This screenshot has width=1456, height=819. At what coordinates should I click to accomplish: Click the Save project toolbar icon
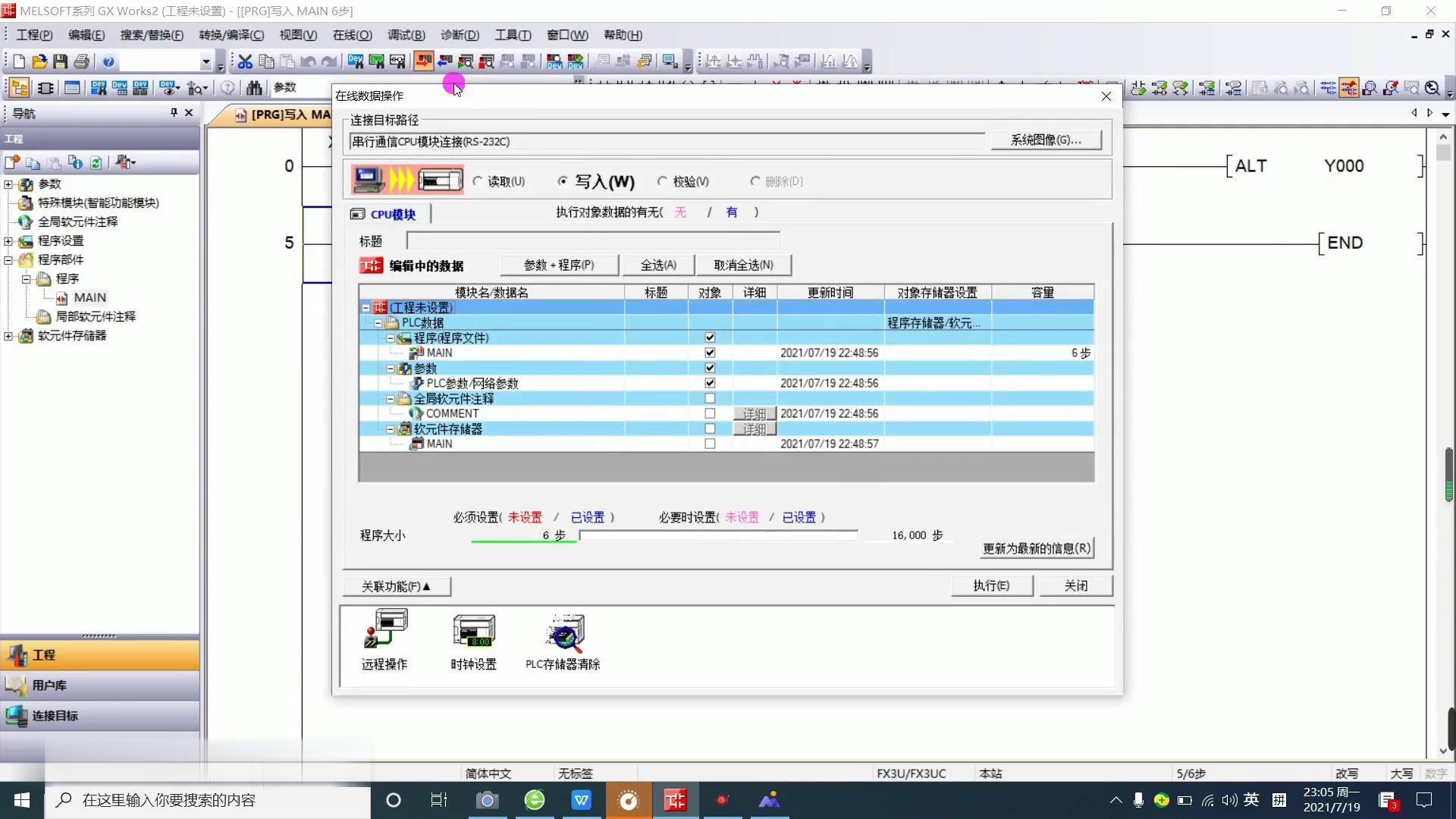coord(61,61)
